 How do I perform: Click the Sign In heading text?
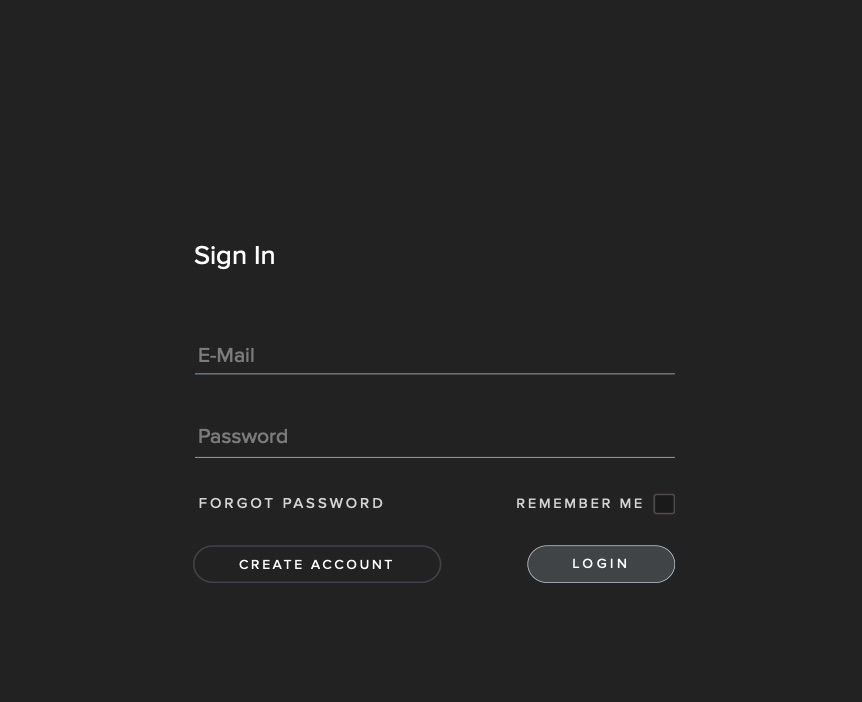click(x=234, y=256)
